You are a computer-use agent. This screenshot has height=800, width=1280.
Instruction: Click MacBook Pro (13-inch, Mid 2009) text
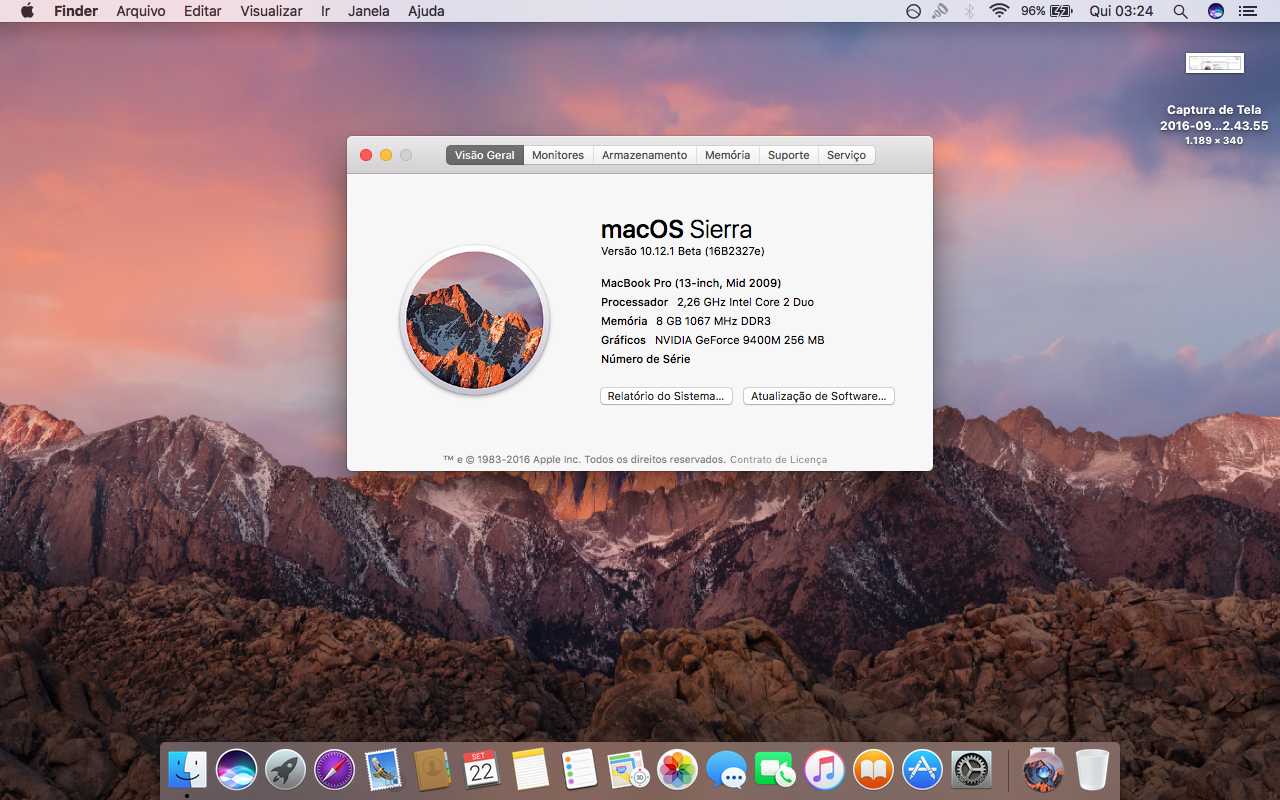coord(691,283)
